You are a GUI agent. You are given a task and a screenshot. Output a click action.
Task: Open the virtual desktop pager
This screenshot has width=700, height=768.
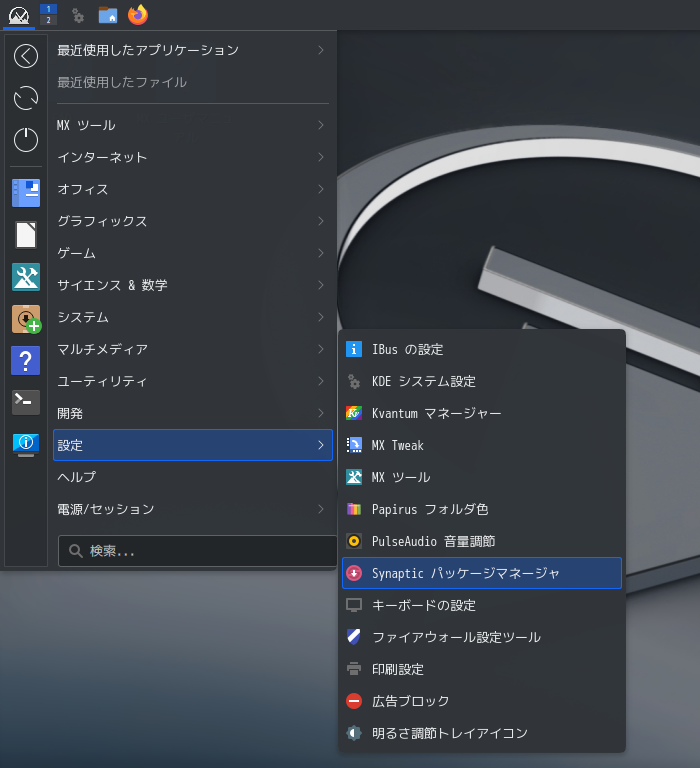tap(48, 15)
